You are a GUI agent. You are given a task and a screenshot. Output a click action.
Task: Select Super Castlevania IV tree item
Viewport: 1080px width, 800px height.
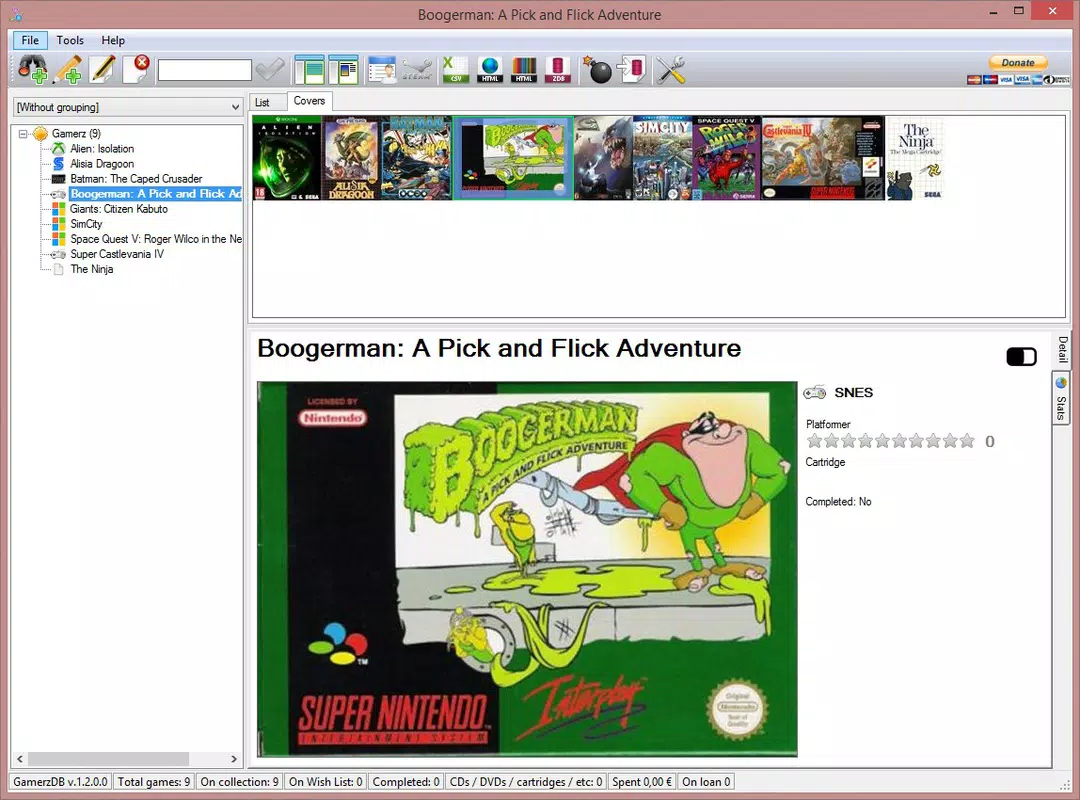(x=117, y=254)
